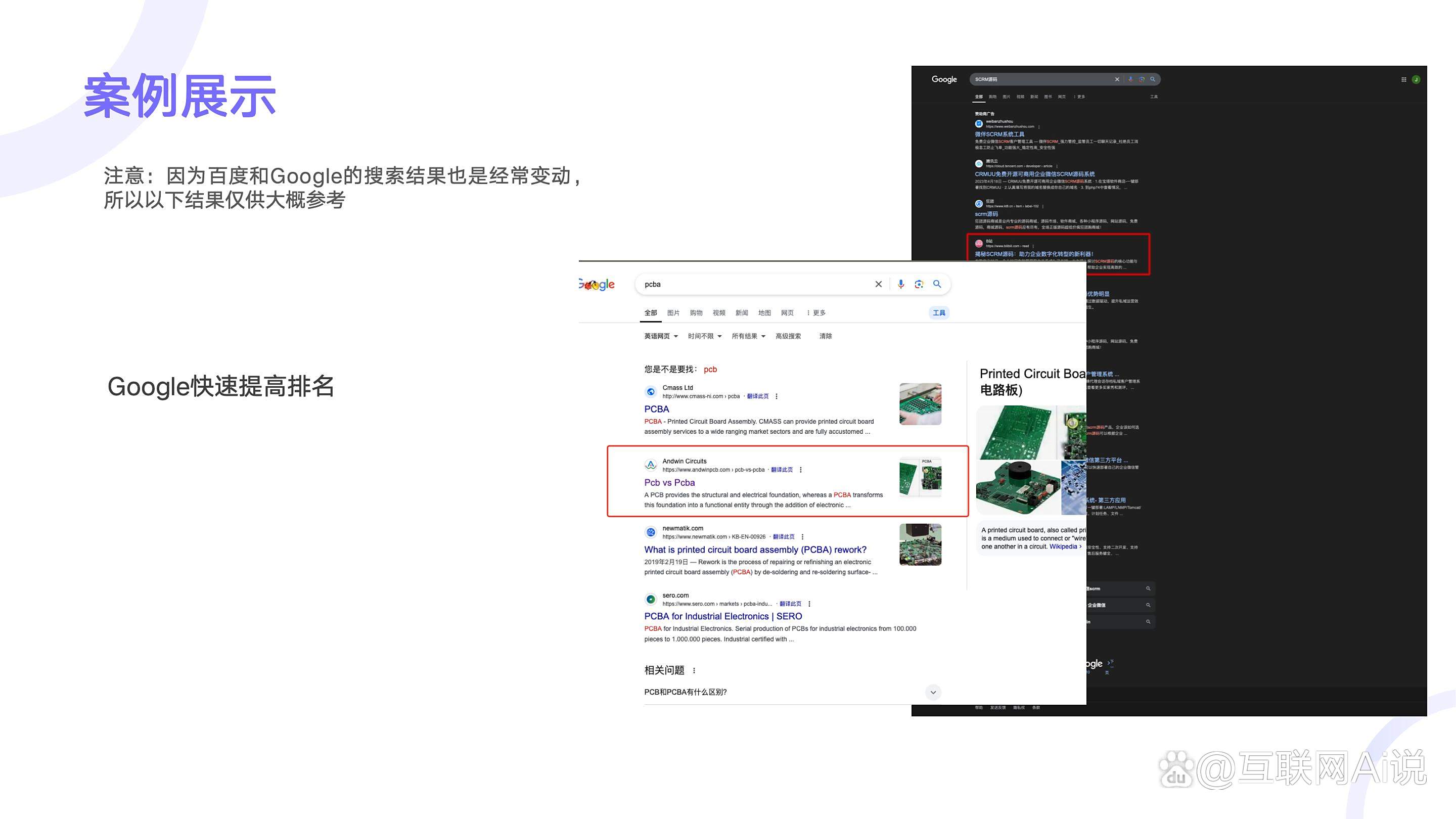Screen dimensions: 1456x819
Task: Click the newmatik.com favicon
Action: coord(651,532)
